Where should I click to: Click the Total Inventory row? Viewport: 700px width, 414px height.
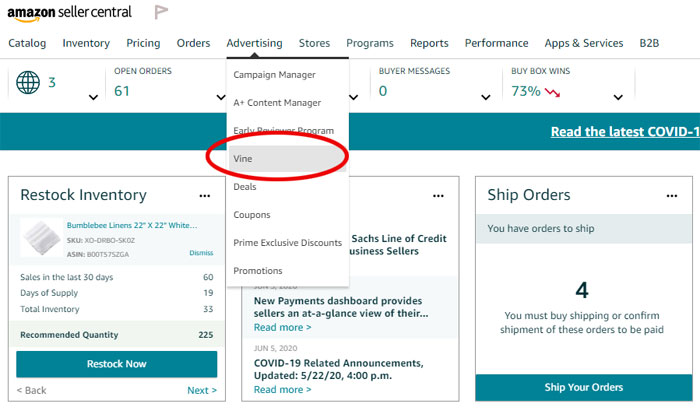pyautogui.click(x=117, y=309)
